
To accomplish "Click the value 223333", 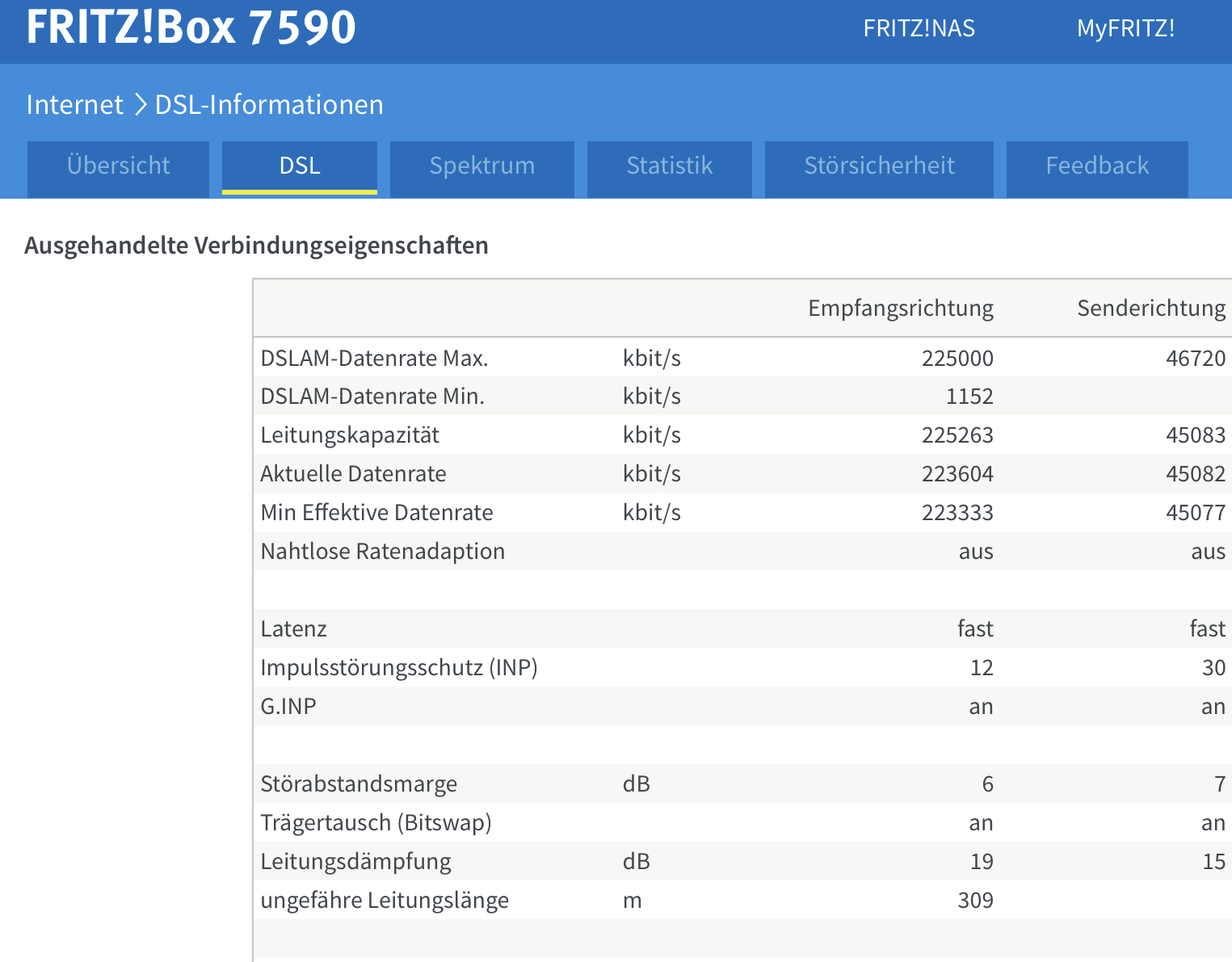I will (x=957, y=513).
